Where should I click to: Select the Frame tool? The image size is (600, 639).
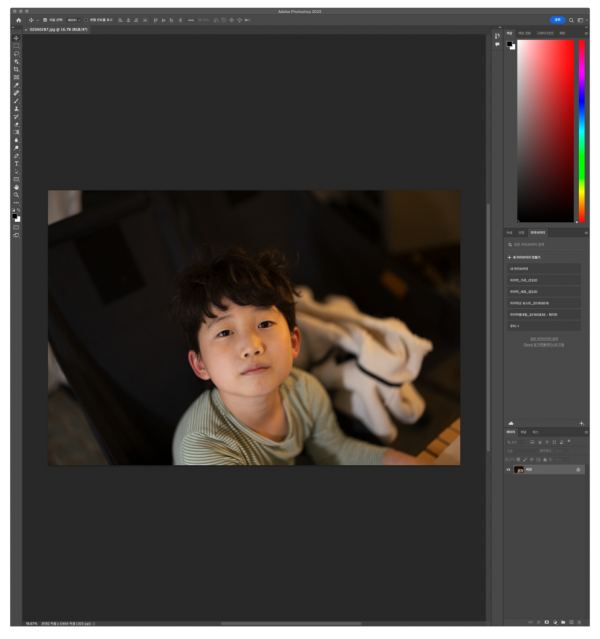(16, 77)
